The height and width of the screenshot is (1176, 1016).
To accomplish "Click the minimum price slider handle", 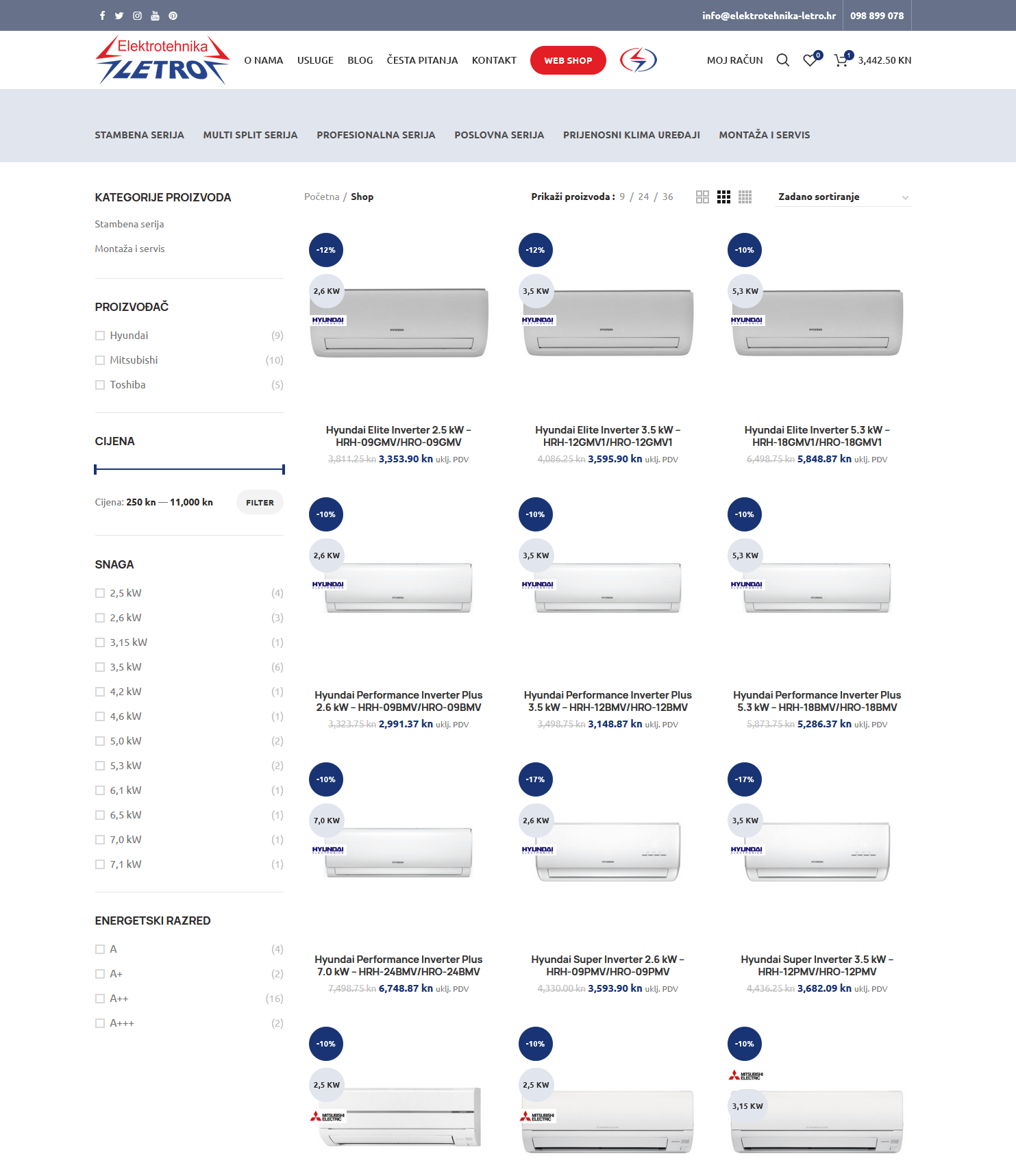I will [96, 469].
